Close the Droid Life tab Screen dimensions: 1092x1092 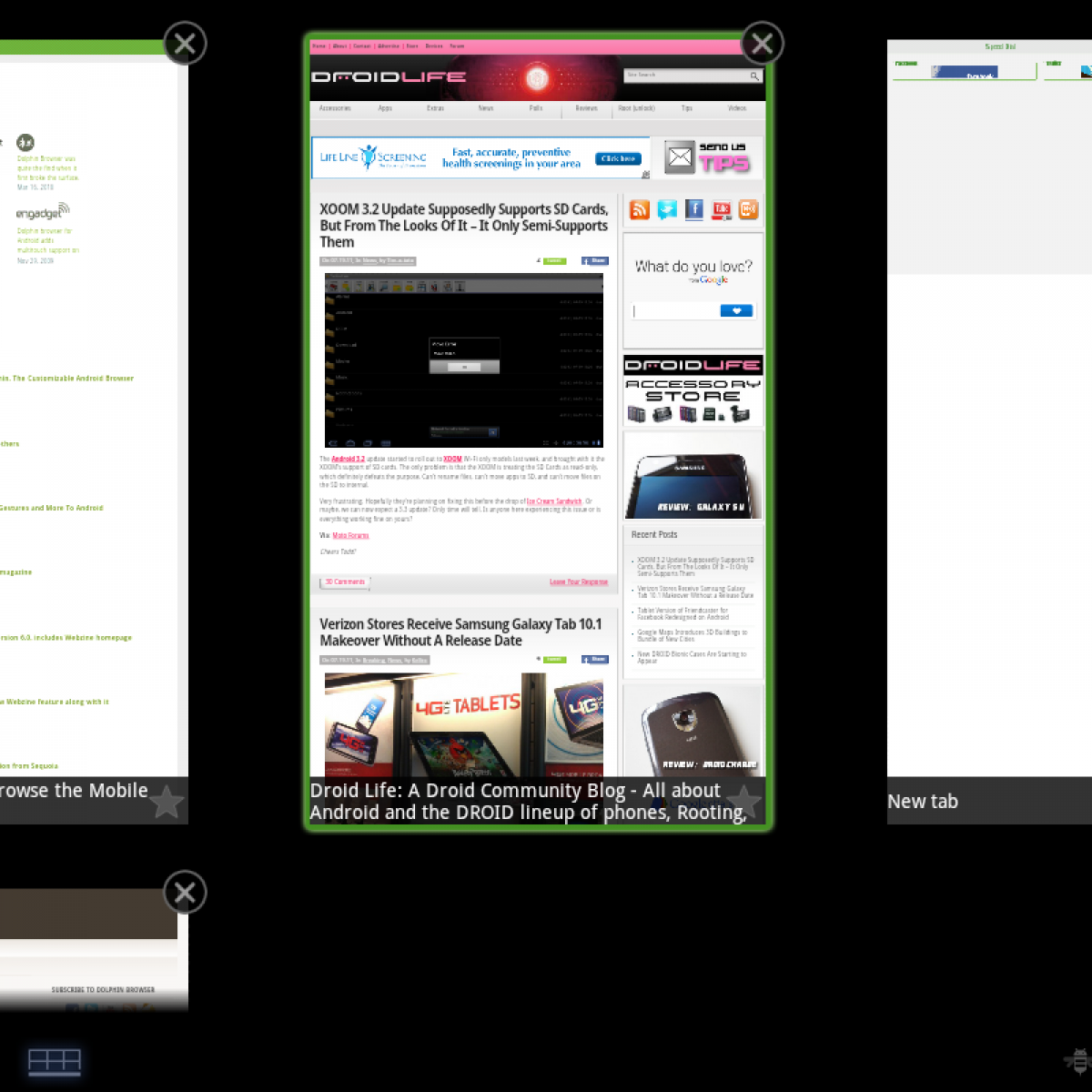[x=763, y=43]
